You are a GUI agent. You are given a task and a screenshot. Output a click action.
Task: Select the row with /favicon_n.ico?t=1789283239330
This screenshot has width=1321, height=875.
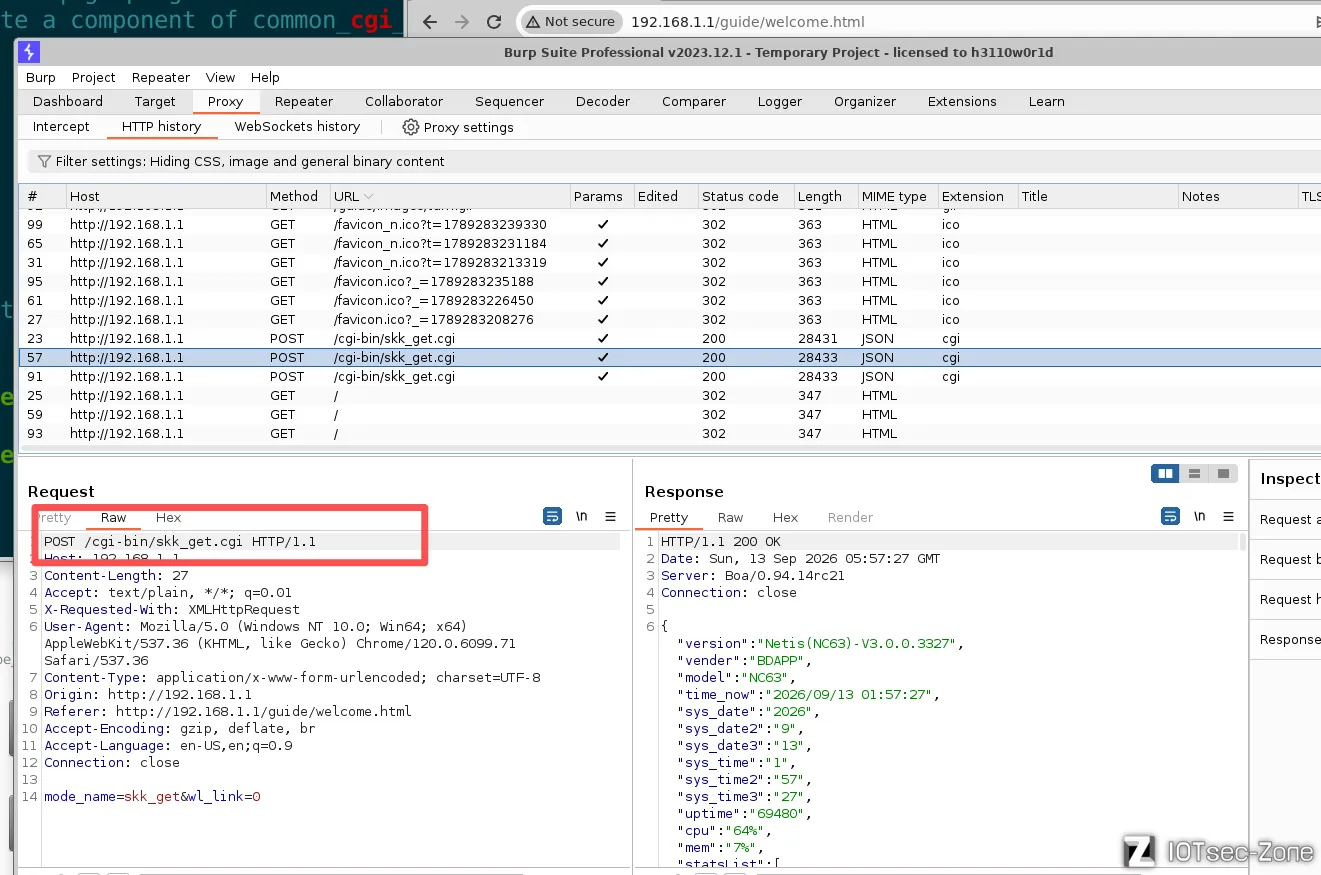point(670,224)
